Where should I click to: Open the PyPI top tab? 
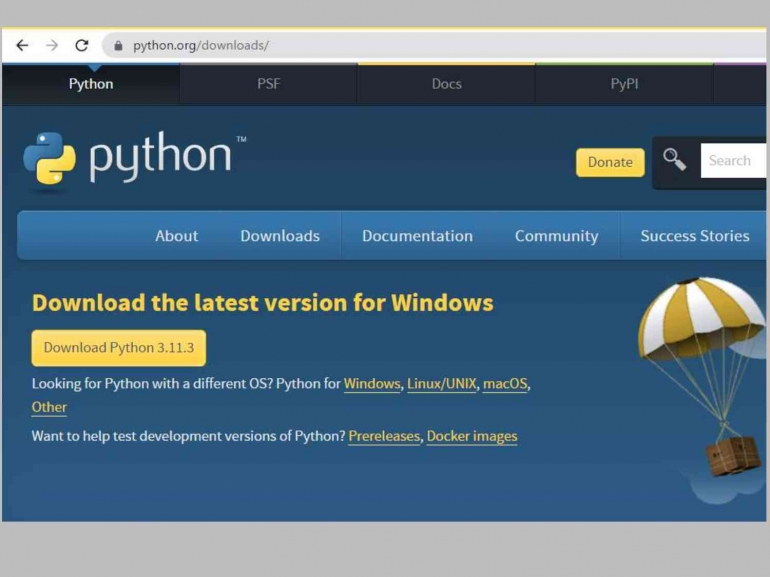pyautogui.click(x=624, y=84)
